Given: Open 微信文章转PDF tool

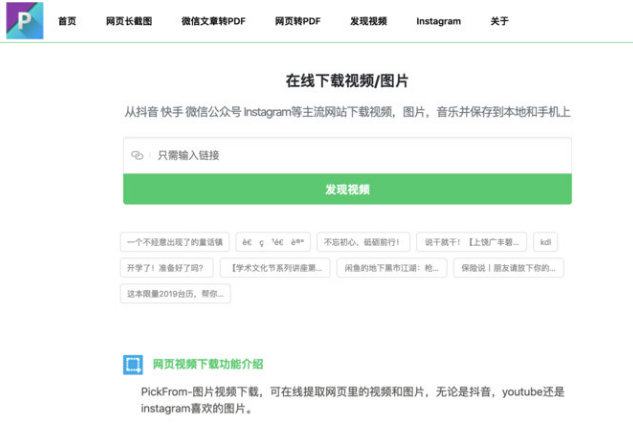Looking at the screenshot, I should tap(213, 21).
